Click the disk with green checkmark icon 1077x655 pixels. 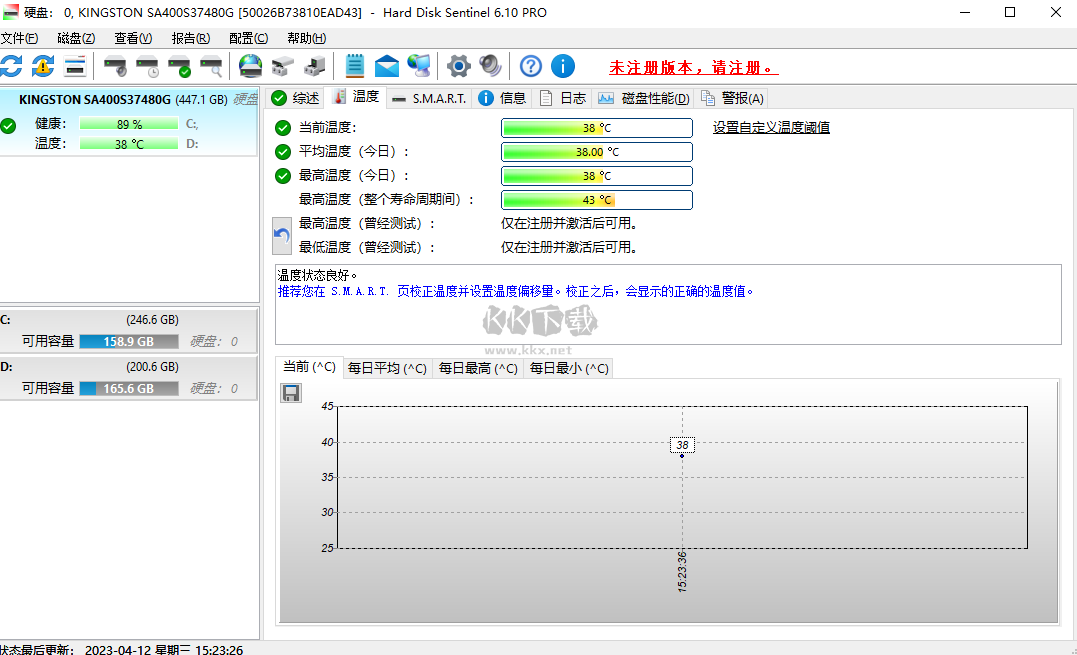click(179, 67)
